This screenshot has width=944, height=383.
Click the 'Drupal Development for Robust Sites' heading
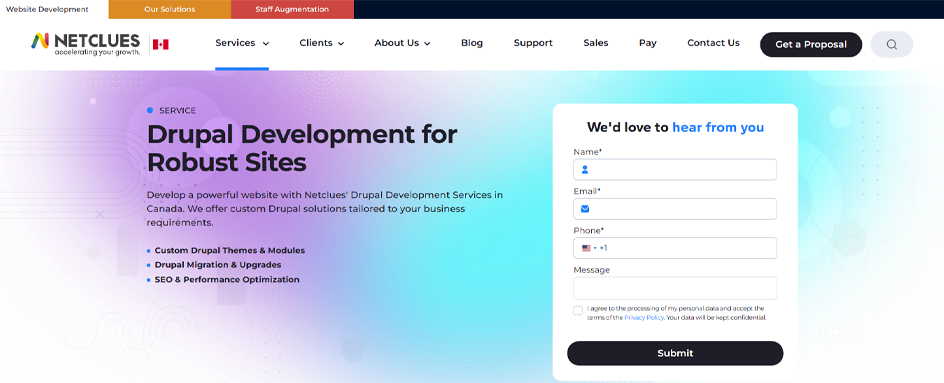point(302,148)
